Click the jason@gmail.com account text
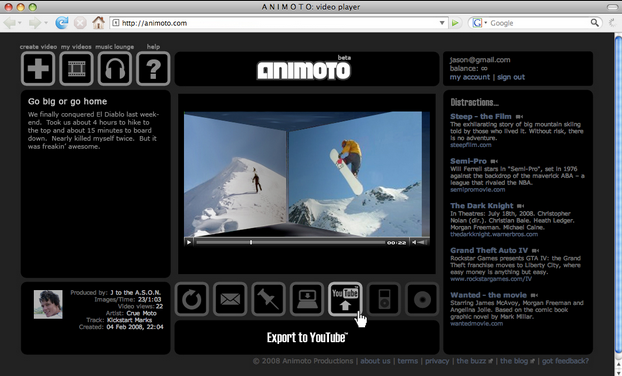This screenshot has width=622, height=376. pyautogui.click(x=480, y=60)
